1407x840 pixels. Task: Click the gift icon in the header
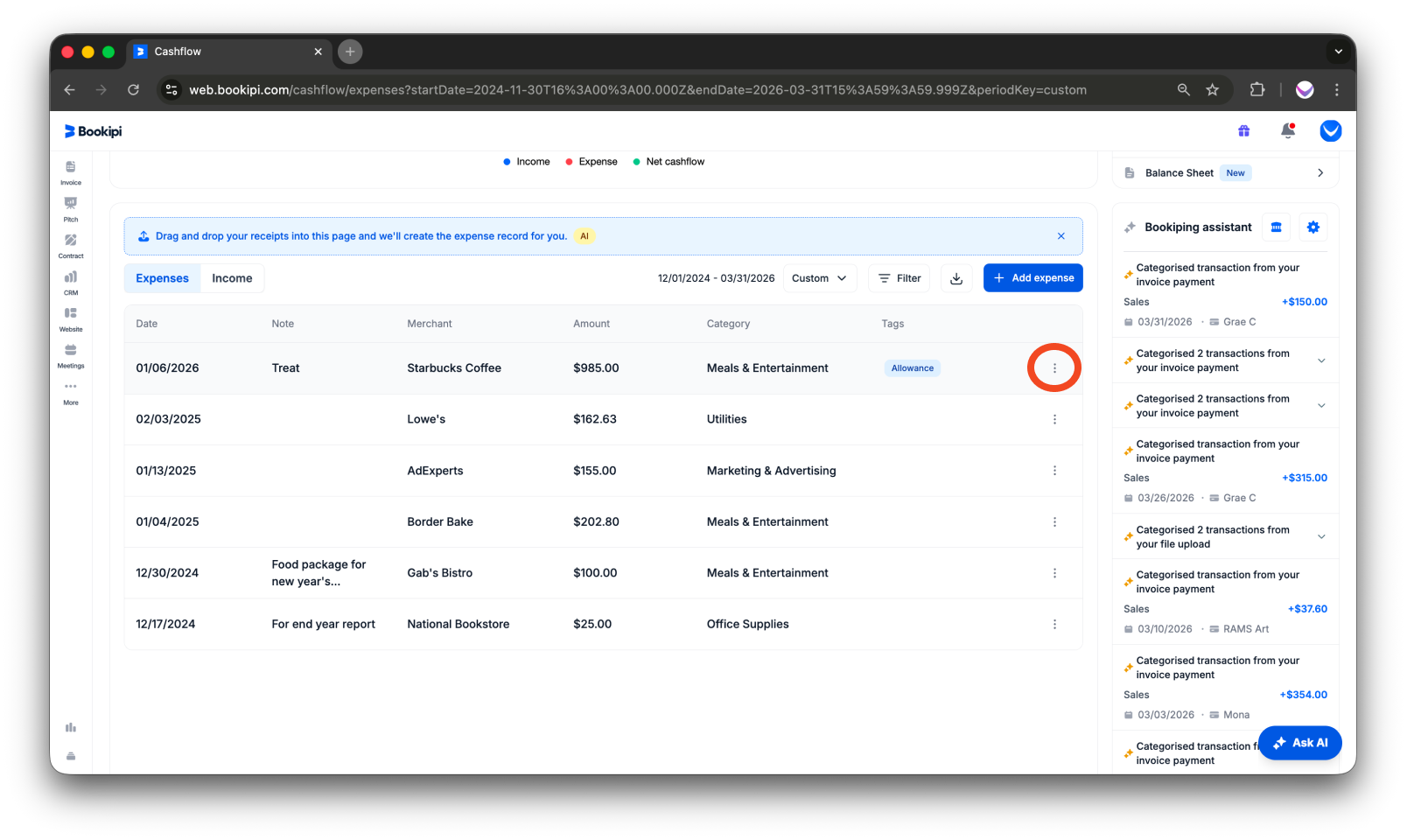click(x=1243, y=130)
